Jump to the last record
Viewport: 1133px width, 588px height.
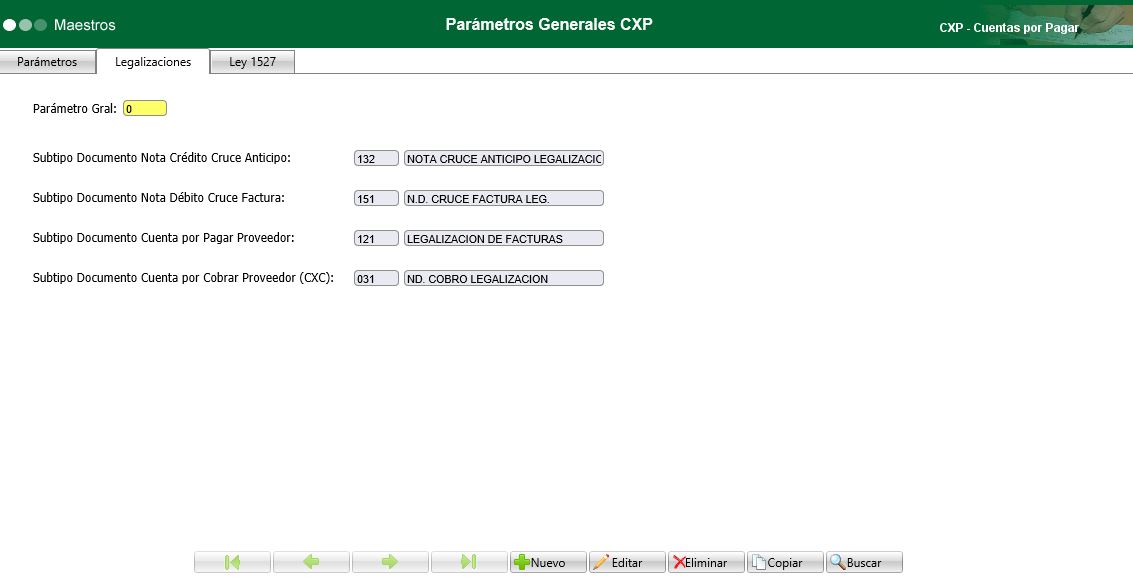(x=469, y=562)
